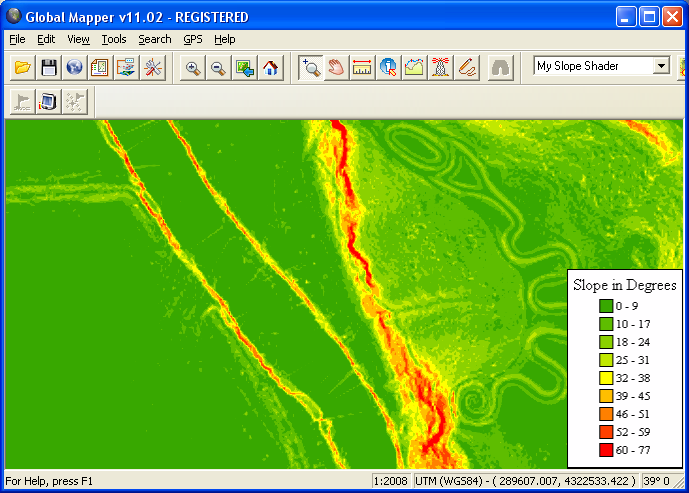Open the GPS menu
This screenshot has width=689, height=493.
193,39
